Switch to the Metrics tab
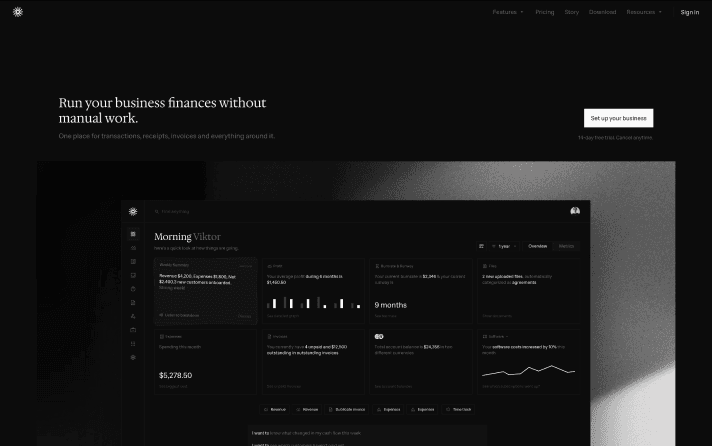The height and width of the screenshot is (446, 712). pyautogui.click(x=566, y=246)
